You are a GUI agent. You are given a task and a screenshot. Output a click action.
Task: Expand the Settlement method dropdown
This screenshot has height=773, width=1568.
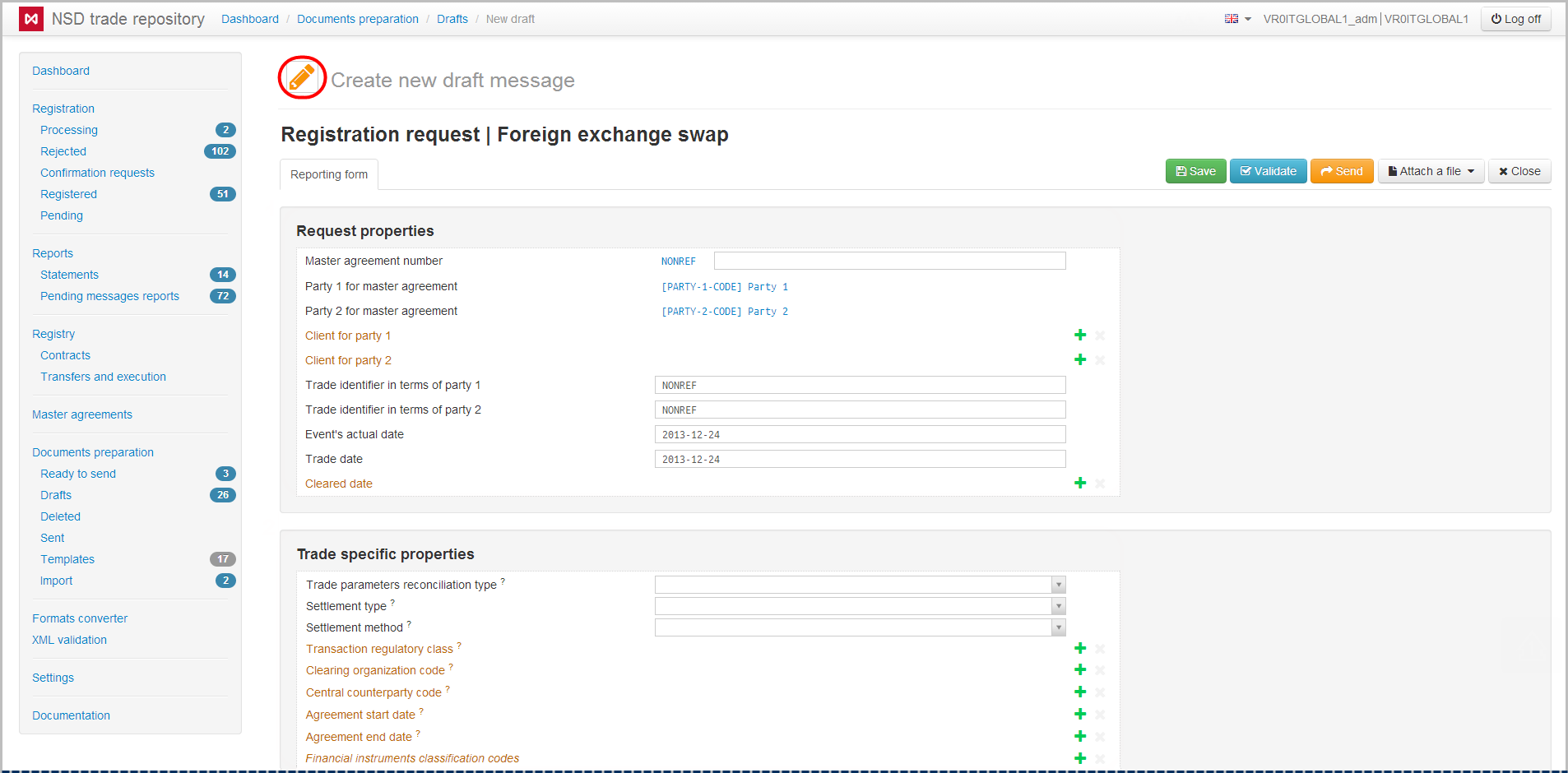(860, 627)
